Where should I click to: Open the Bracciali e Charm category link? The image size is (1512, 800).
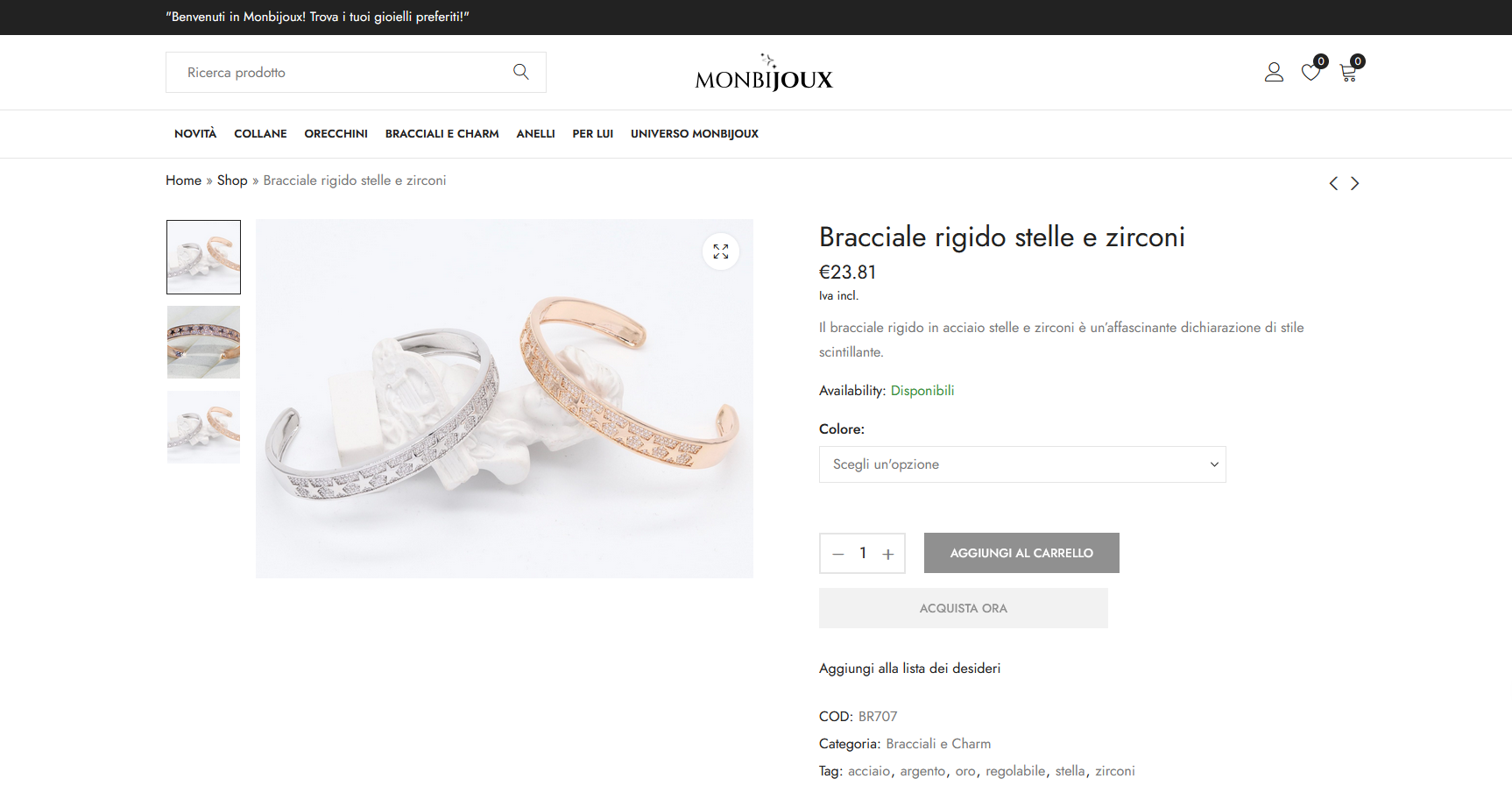[x=938, y=744]
